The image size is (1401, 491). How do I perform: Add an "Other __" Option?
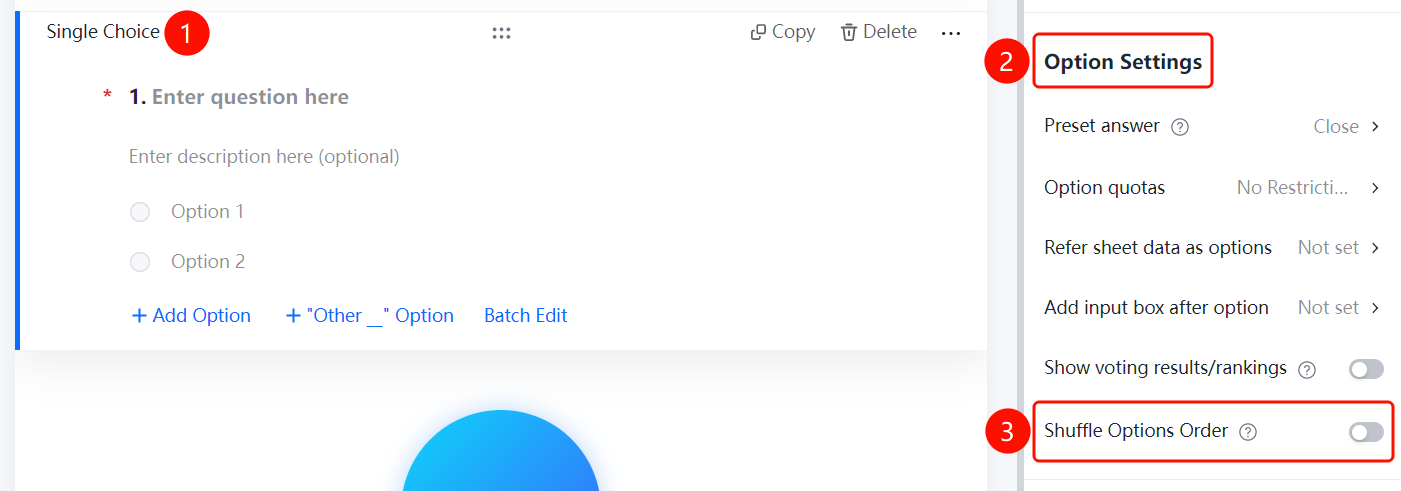(370, 315)
